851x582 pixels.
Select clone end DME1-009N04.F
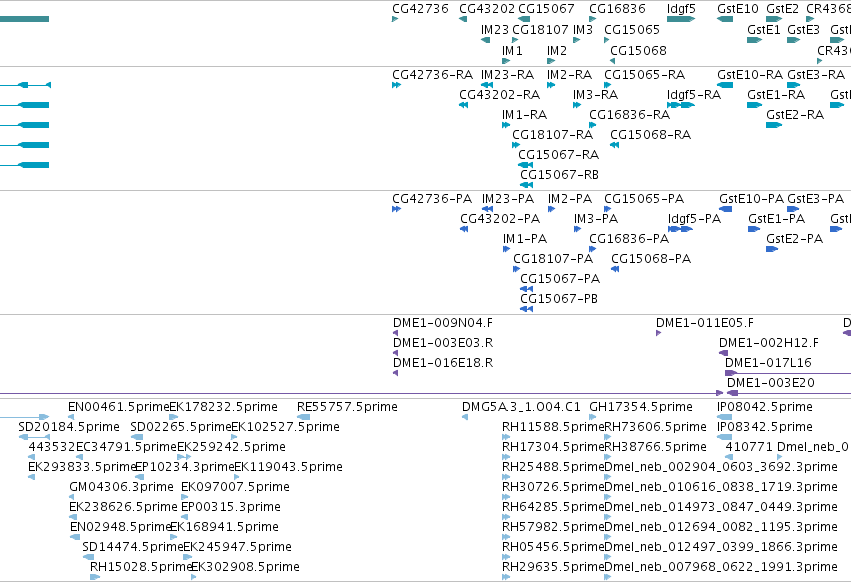[x=443, y=324]
